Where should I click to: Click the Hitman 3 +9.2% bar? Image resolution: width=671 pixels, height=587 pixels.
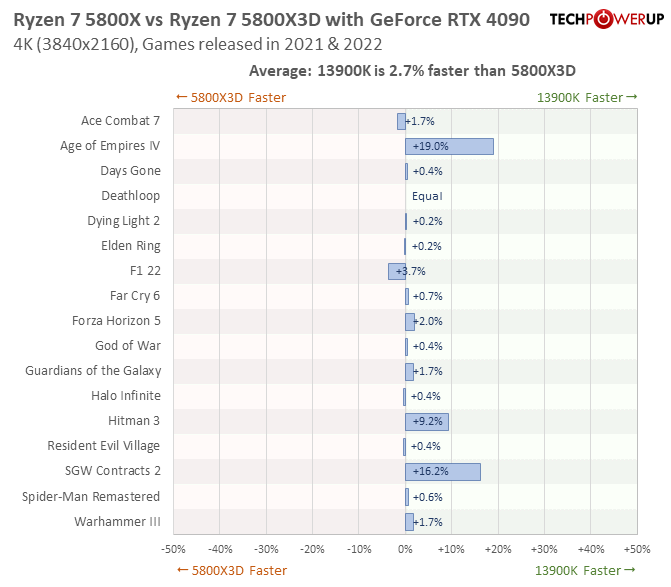427,422
